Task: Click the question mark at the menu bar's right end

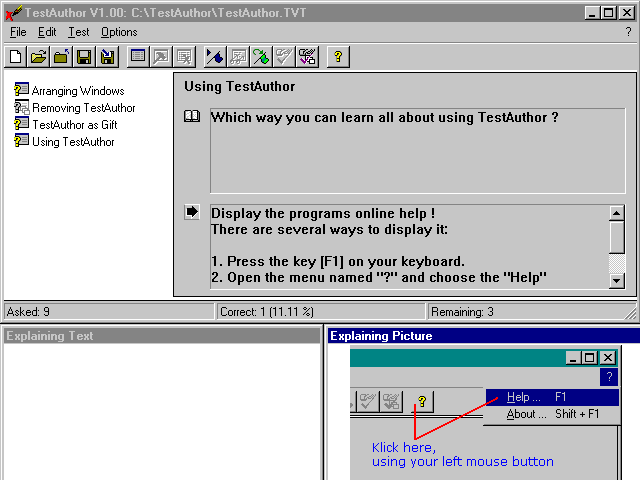Action: 628,32
